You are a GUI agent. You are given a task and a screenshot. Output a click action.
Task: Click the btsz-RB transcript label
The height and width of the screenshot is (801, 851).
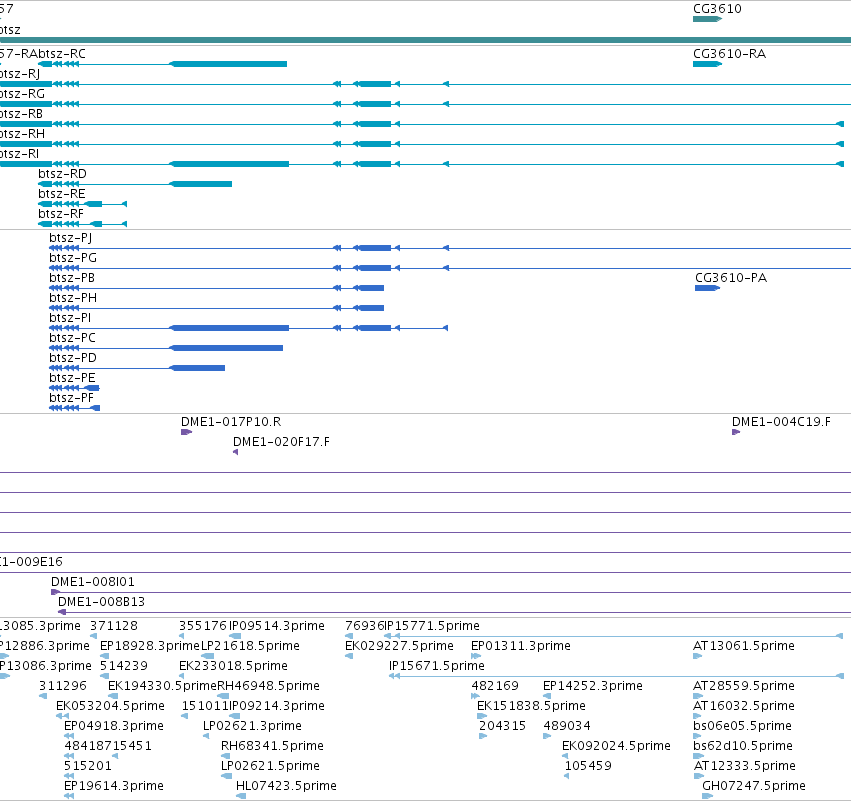(21, 114)
